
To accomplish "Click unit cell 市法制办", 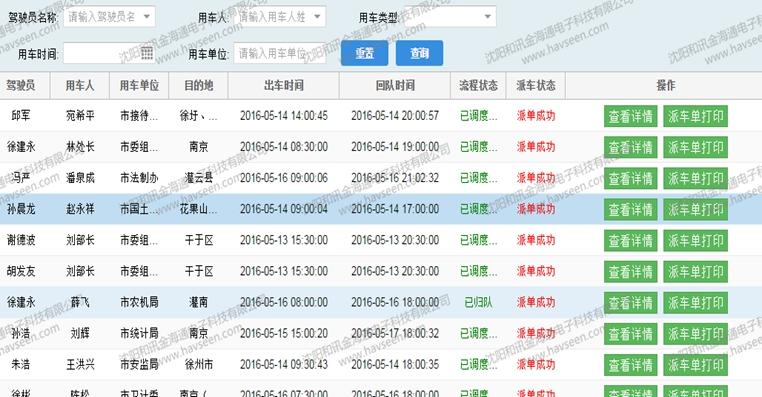I will (139, 178).
